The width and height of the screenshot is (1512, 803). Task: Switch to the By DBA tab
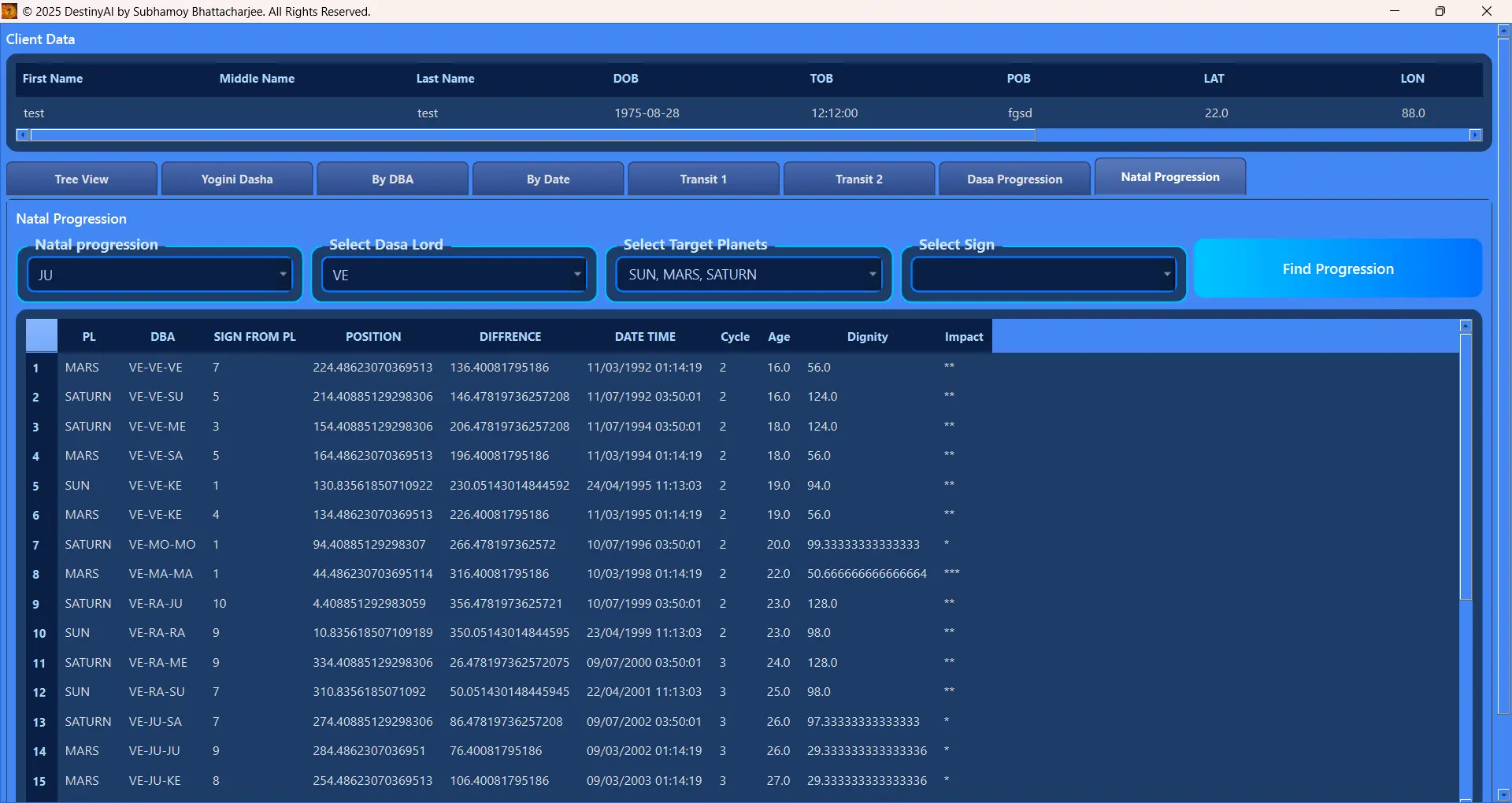pyautogui.click(x=392, y=179)
